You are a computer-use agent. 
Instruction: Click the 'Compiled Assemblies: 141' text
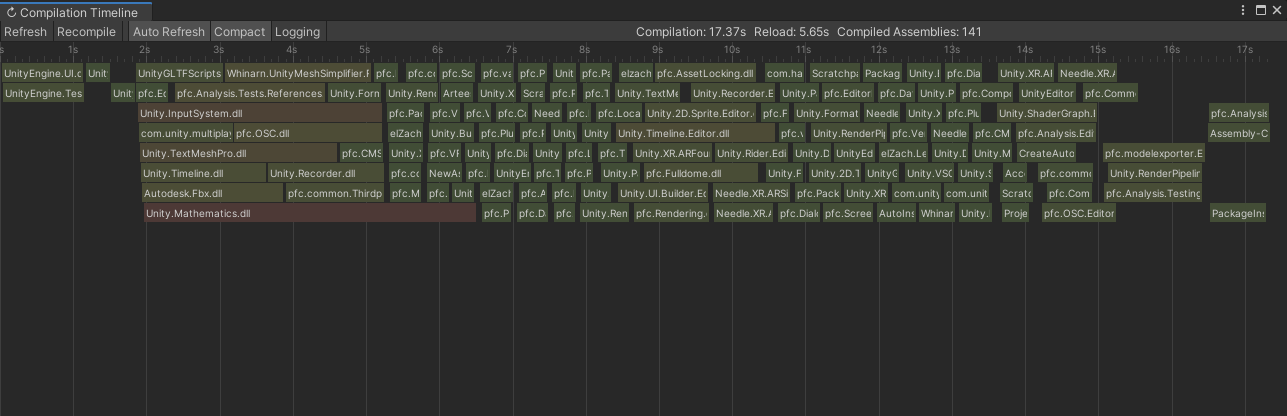point(909,32)
